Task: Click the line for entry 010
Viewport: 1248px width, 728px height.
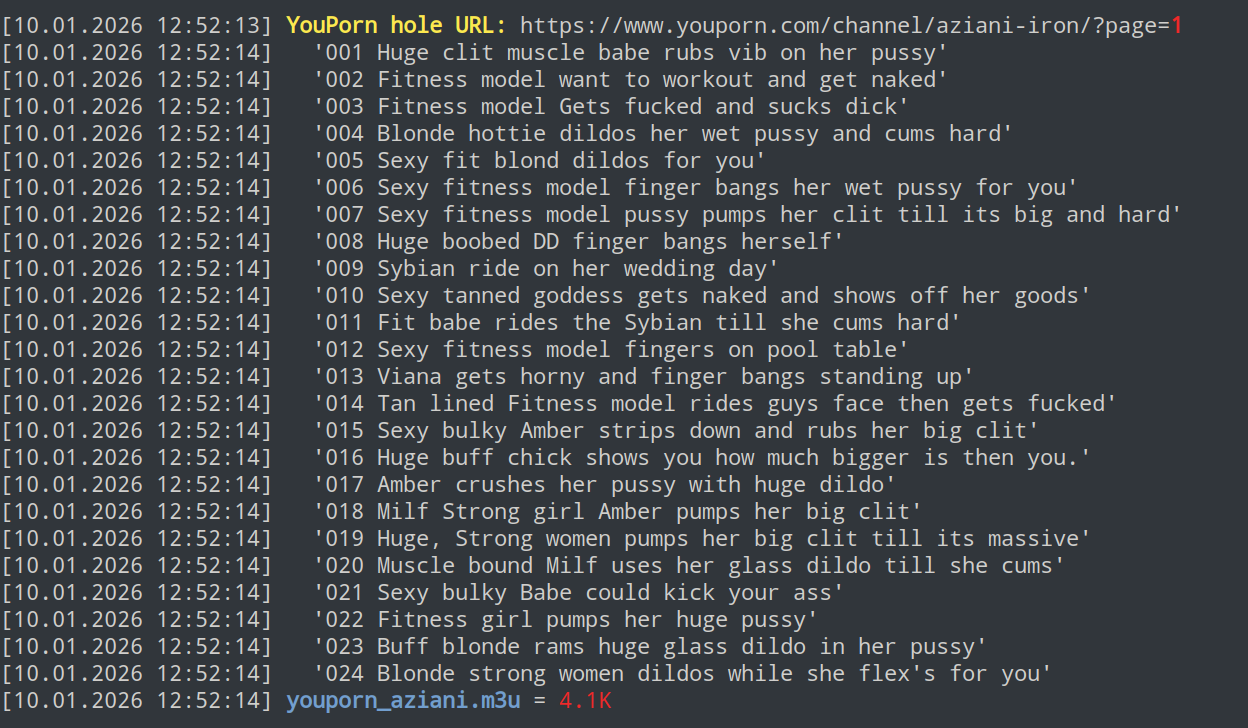Action: tap(702, 295)
